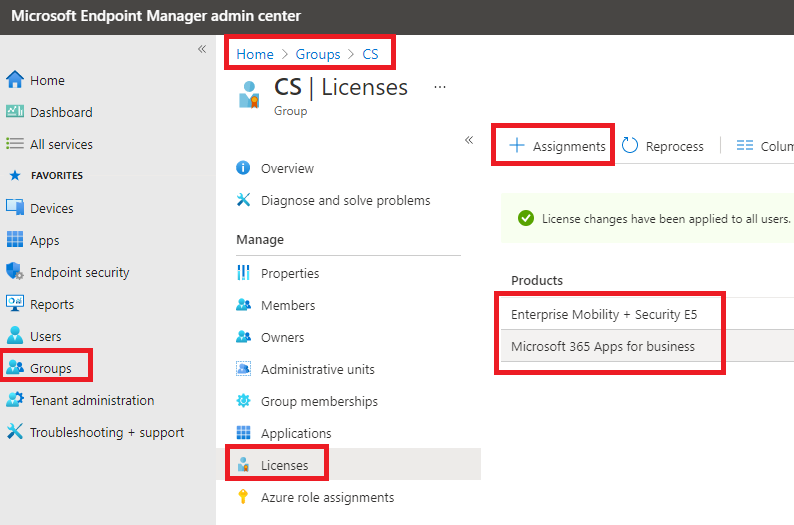Click the CS breadcrumb link
794x525 pixels.
point(370,54)
